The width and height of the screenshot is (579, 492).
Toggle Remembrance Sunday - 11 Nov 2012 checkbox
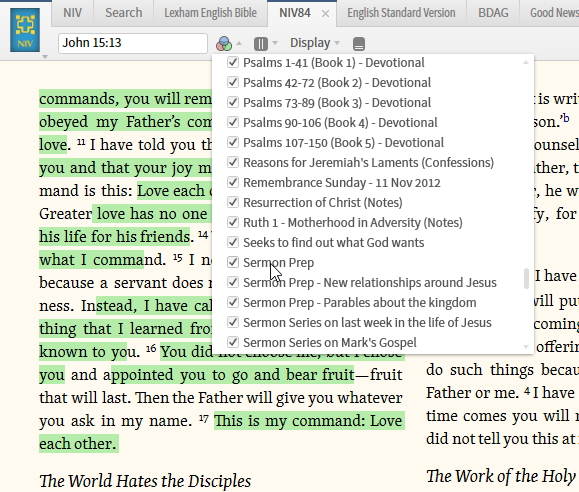pyautogui.click(x=233, y=182)
